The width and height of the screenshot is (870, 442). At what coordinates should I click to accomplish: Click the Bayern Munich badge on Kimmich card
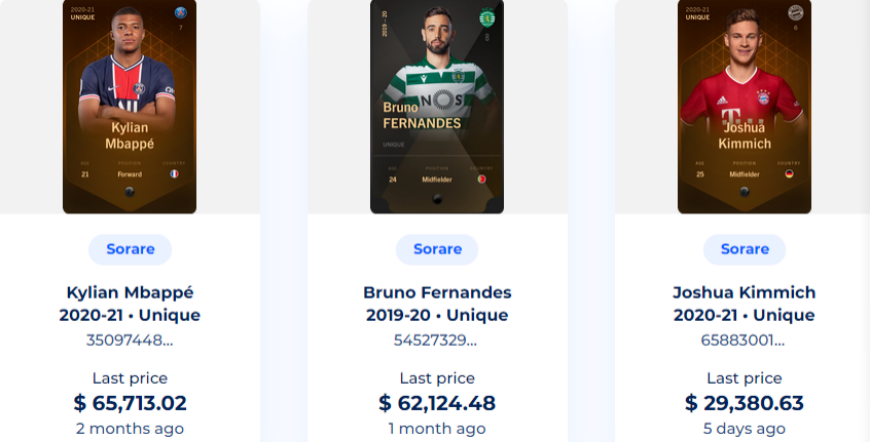[796, 12]
